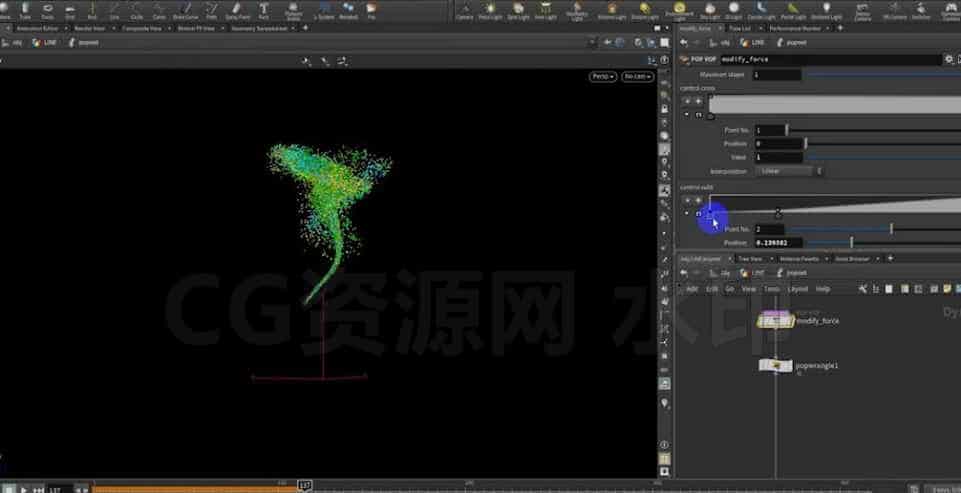Select the Metaball shelf tool
Screen dimensions: 961x493
tap(348, 10)
